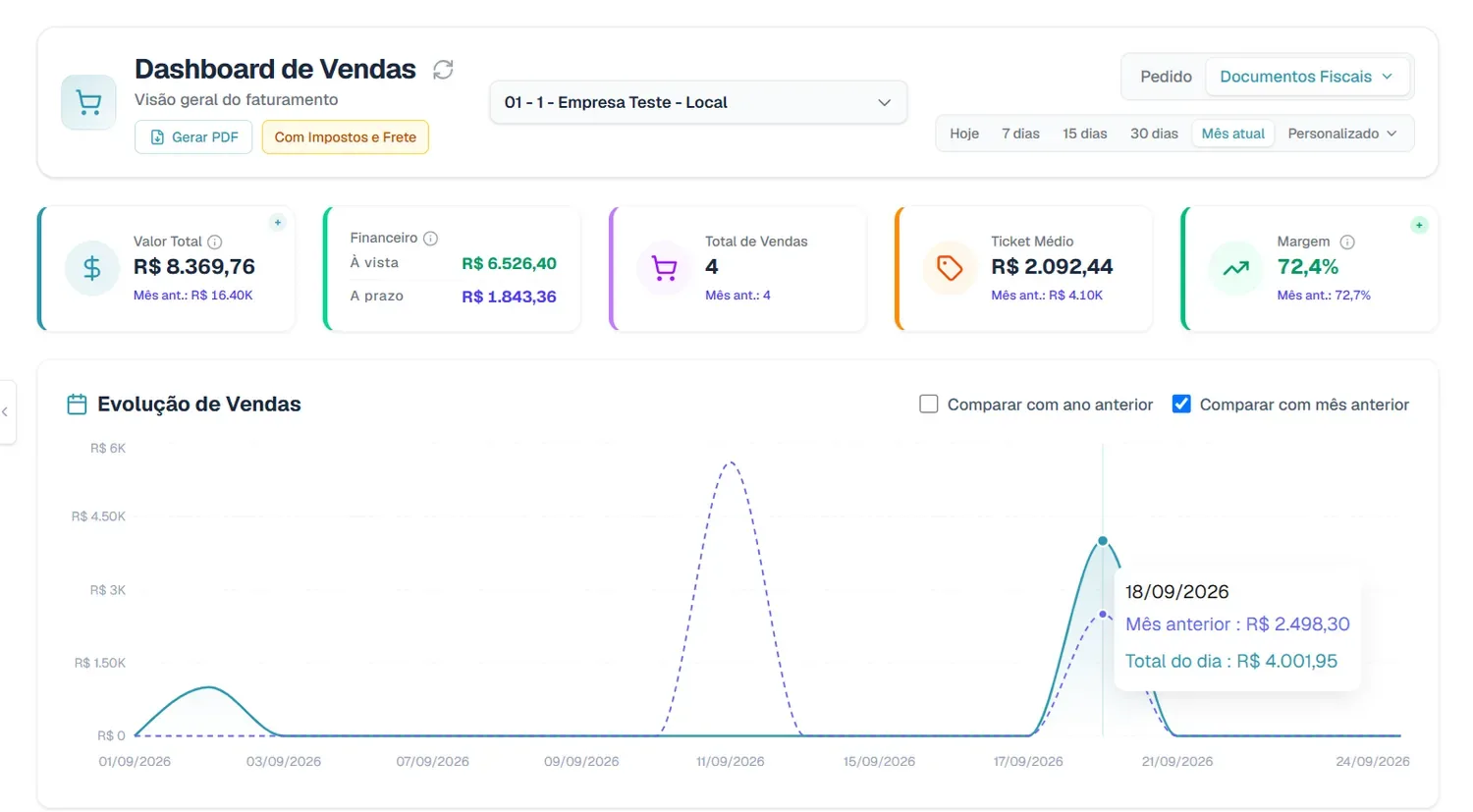Click the refresh icon beside Dashboard de Vendas
1473x812 pixels.
(x=443, y=70)
